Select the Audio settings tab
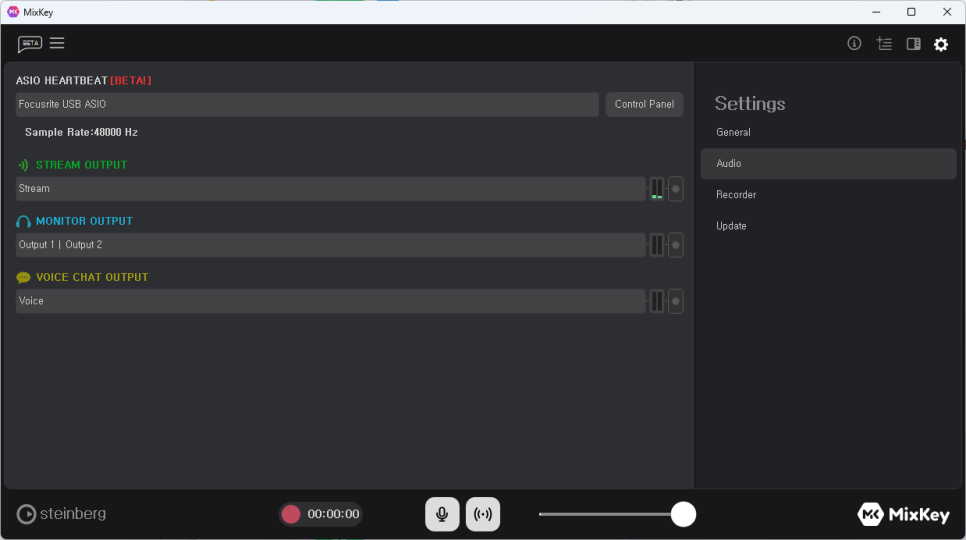 coord(829,164)
